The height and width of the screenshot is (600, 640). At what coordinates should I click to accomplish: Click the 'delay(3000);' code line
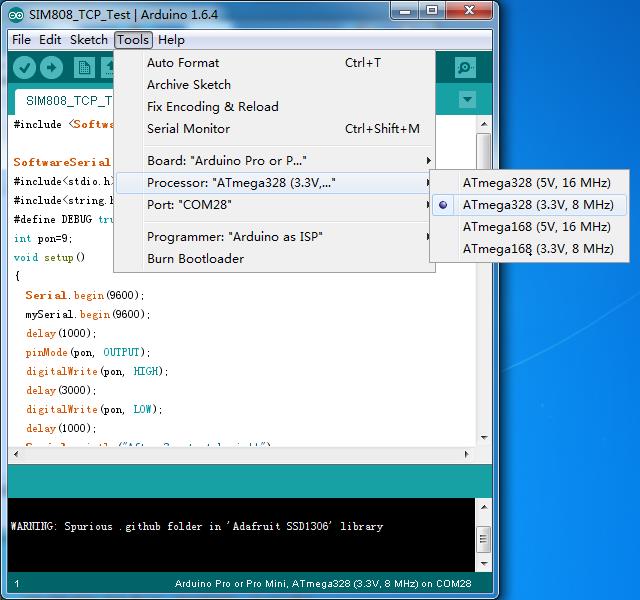(x=61, y=390)
